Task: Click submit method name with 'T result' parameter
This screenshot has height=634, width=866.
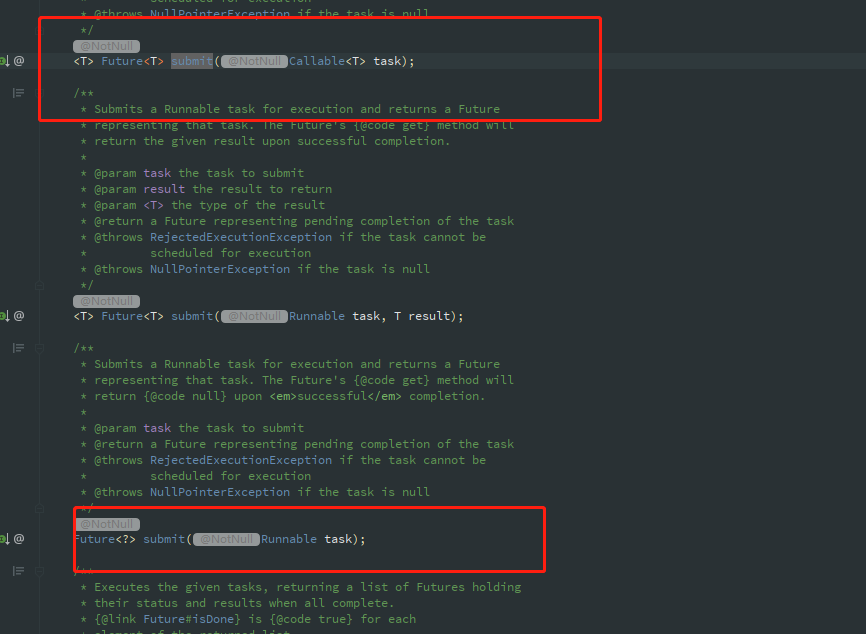Action: [192, 316]
